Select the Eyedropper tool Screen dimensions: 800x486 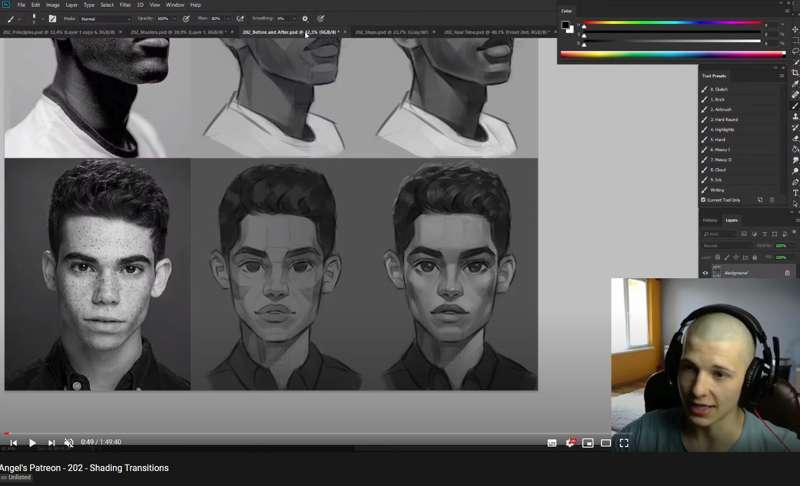point(795,84)
